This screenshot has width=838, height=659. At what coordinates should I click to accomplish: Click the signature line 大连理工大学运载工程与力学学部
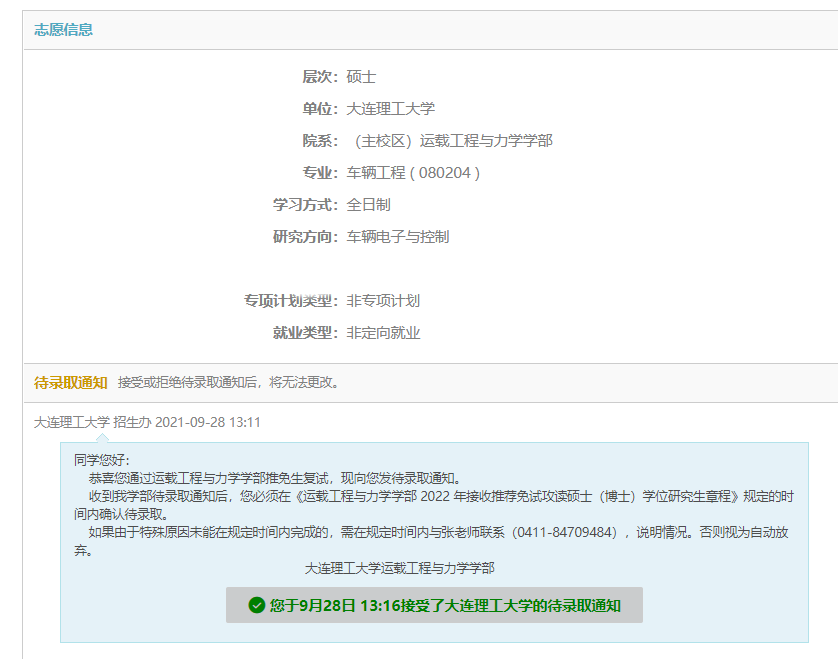(399, 568)
